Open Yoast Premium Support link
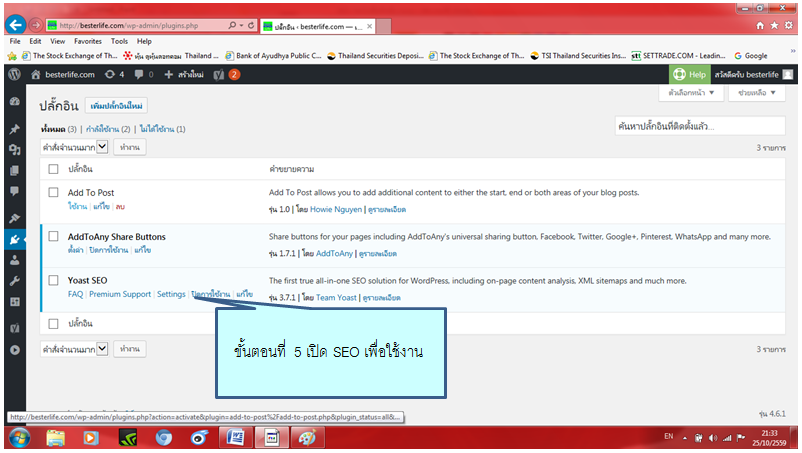This screenshot has width=802, height=453. point(120,294)
